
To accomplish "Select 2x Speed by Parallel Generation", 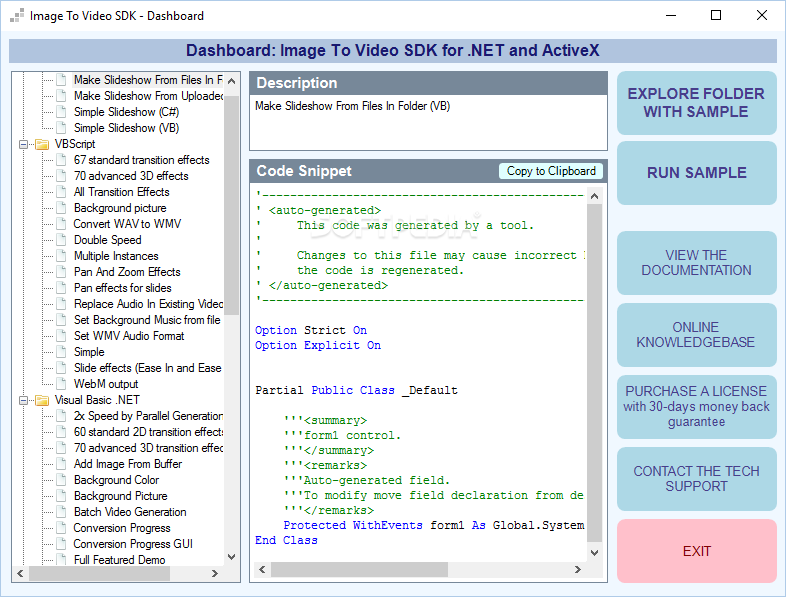I will tap(148, 416).
